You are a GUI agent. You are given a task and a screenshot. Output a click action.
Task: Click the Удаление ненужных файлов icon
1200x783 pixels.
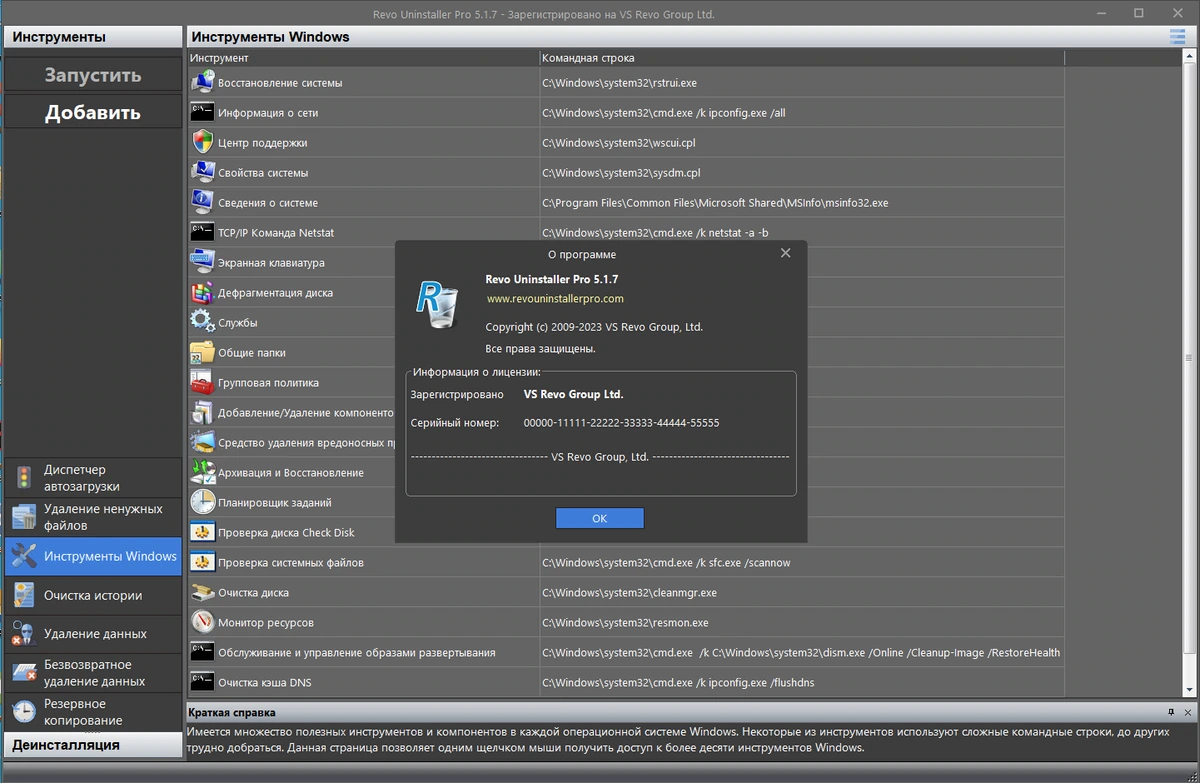point(24,517)
